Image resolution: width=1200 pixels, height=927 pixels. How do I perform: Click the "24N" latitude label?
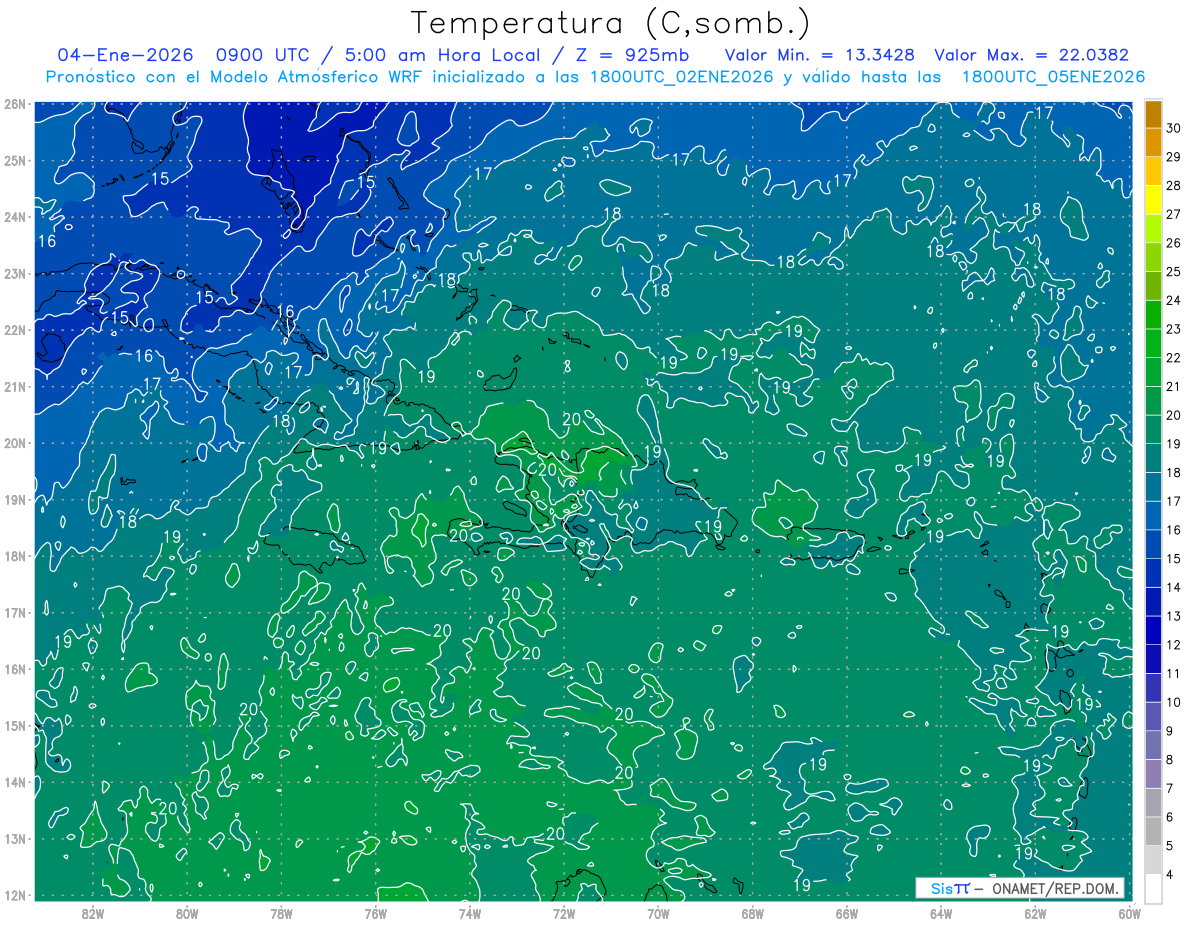click(14, 217)
